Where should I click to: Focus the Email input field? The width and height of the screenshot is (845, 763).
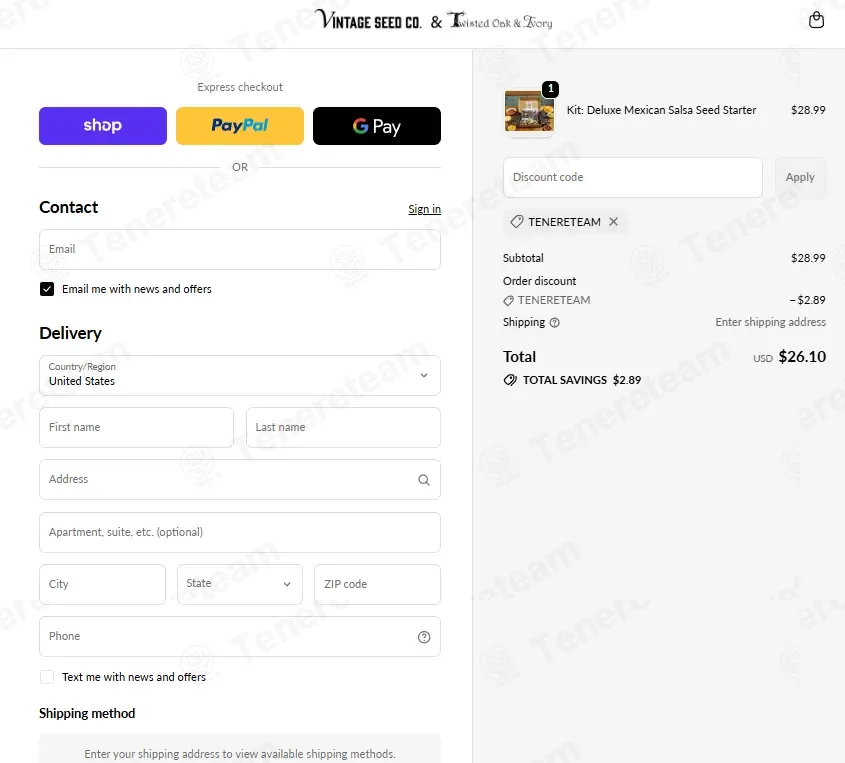[240, 249]
